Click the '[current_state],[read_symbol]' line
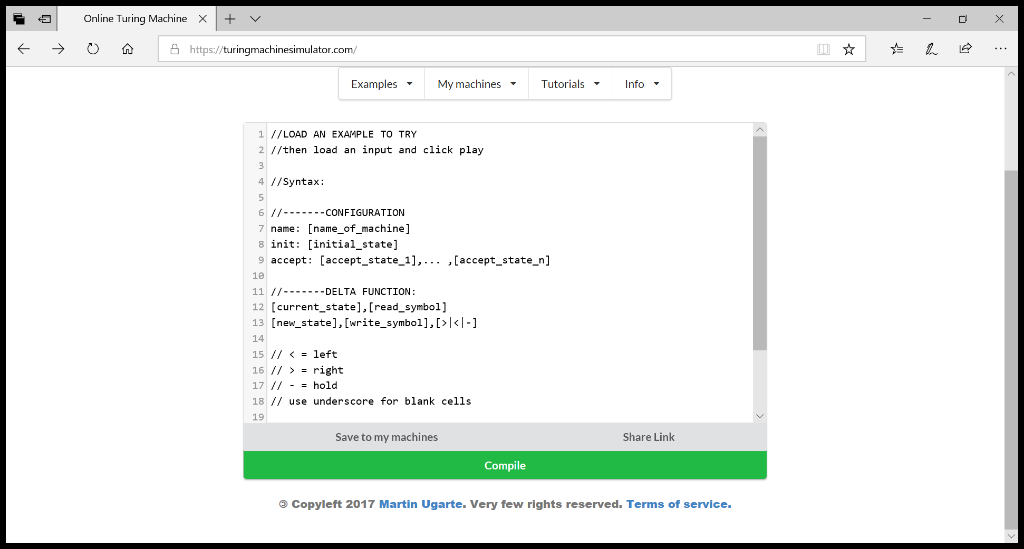This screenshot has height=549, width=1024. point(359,307)
